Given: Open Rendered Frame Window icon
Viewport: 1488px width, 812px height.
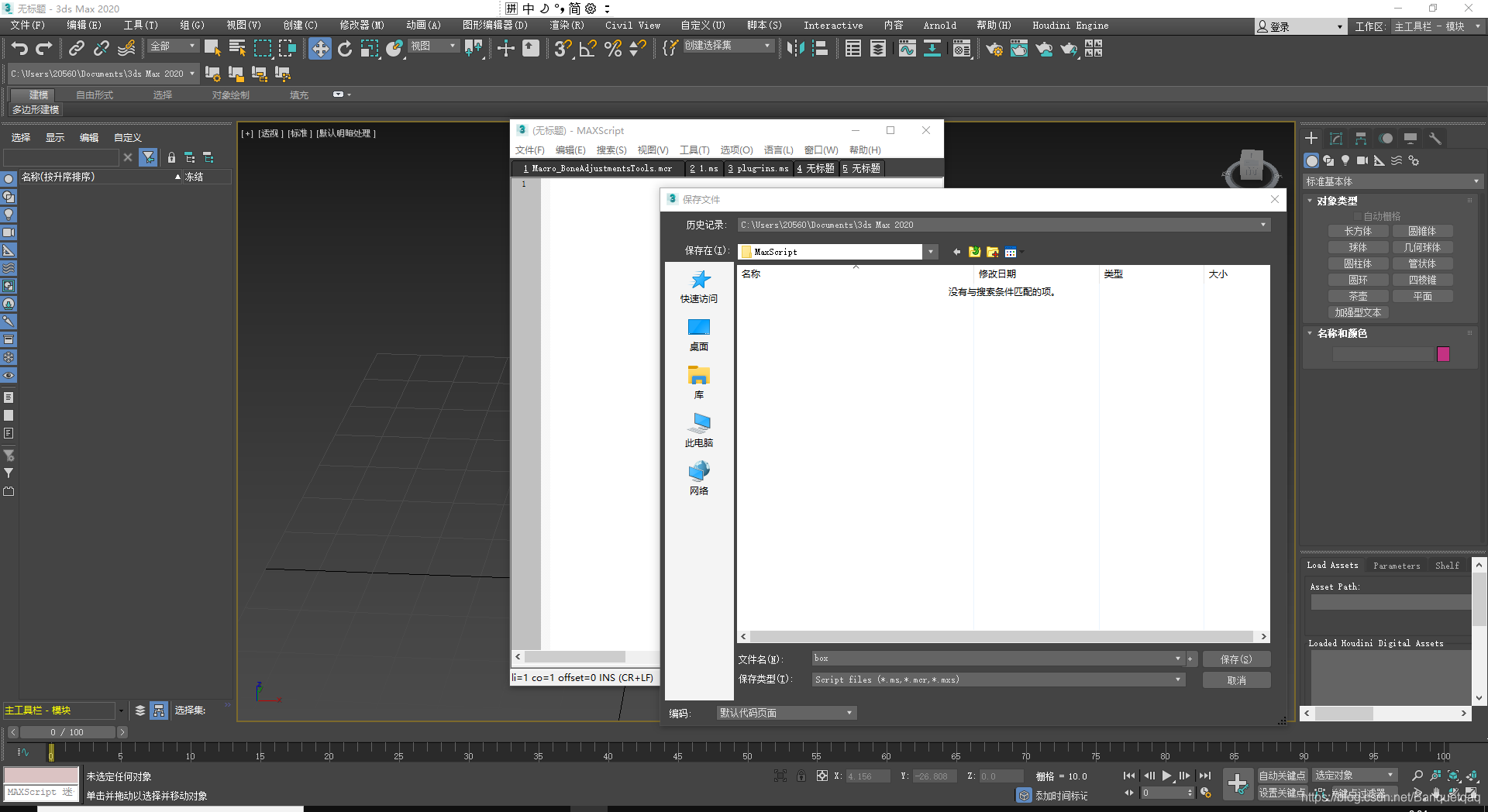Looking at the screenshot, I should tap(1019, 49).
